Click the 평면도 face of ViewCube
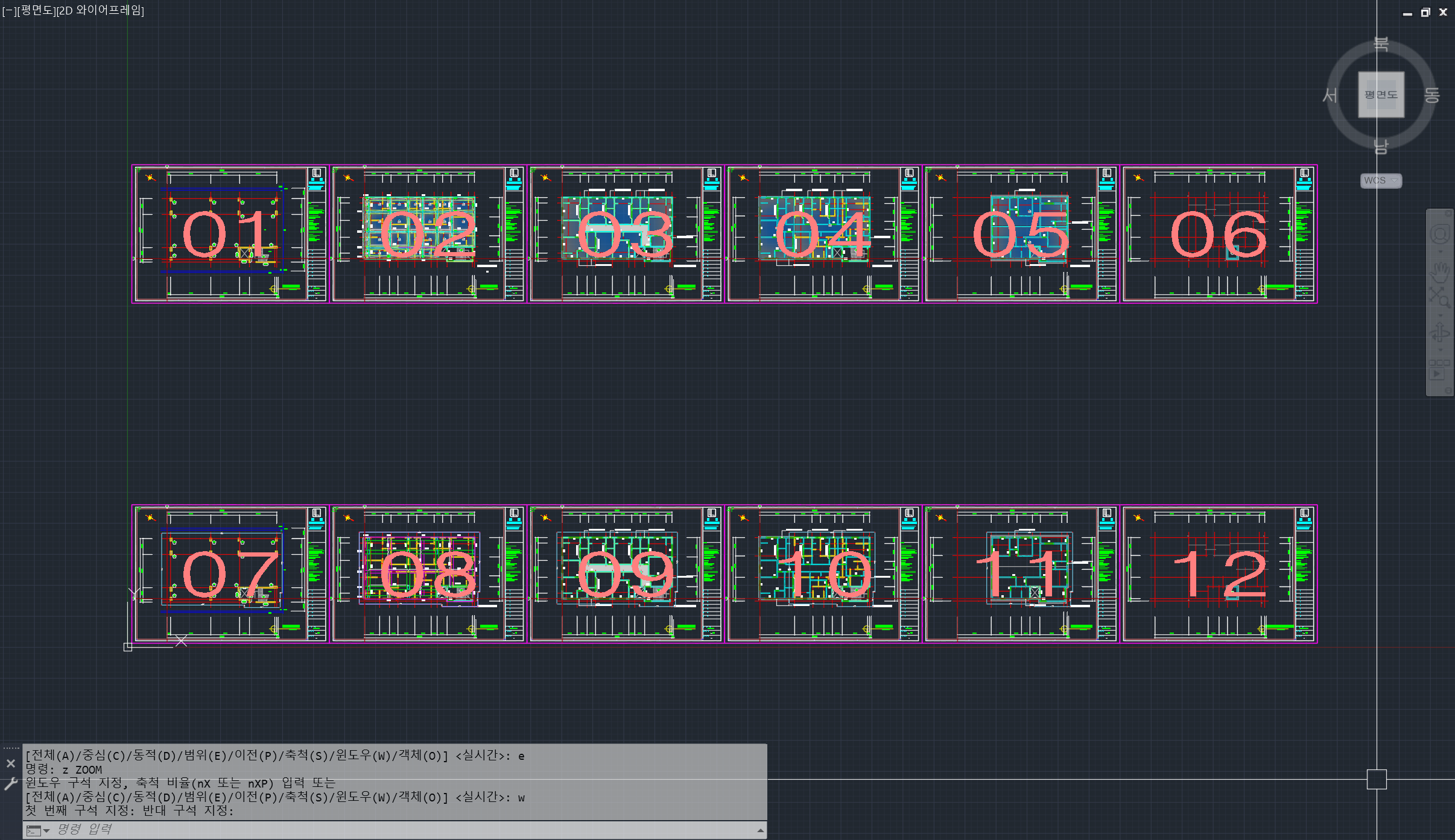 (x=1381, y=95)
